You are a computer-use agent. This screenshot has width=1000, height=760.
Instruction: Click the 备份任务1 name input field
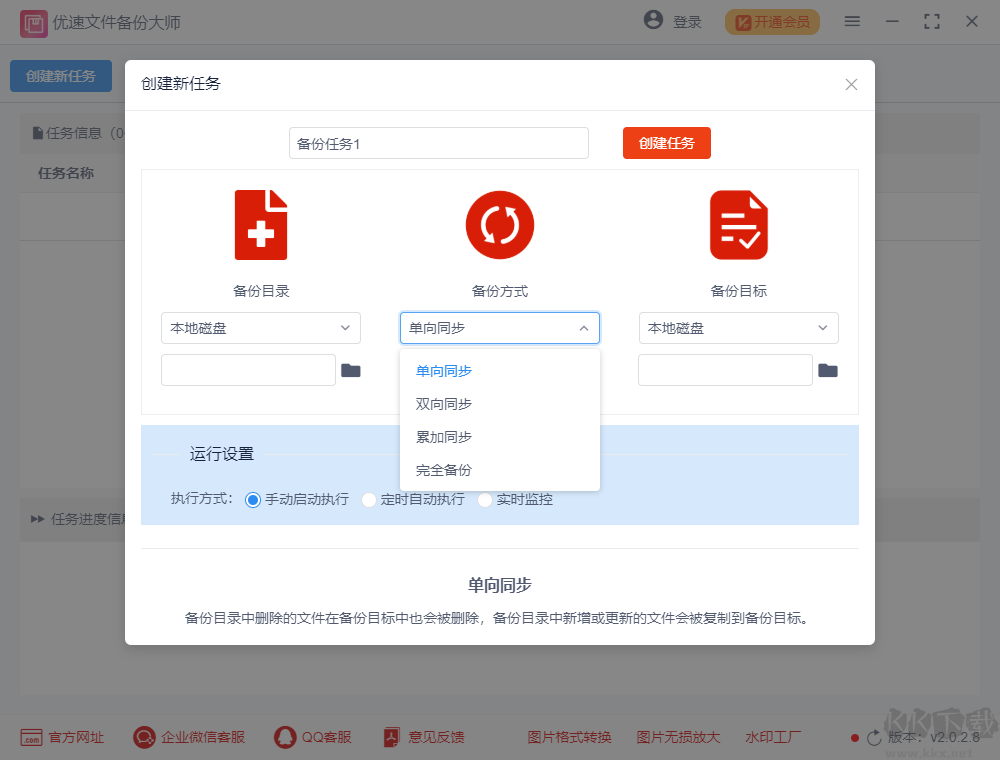point(438,143)
